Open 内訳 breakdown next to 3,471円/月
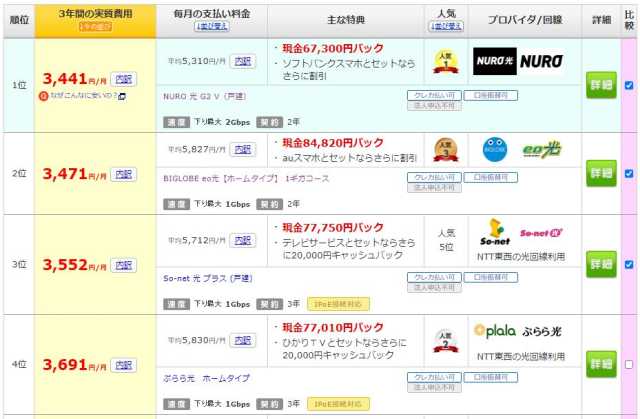The width and height of the screenshot is (640, 419). pyautogui.click(x=124, y=174)
